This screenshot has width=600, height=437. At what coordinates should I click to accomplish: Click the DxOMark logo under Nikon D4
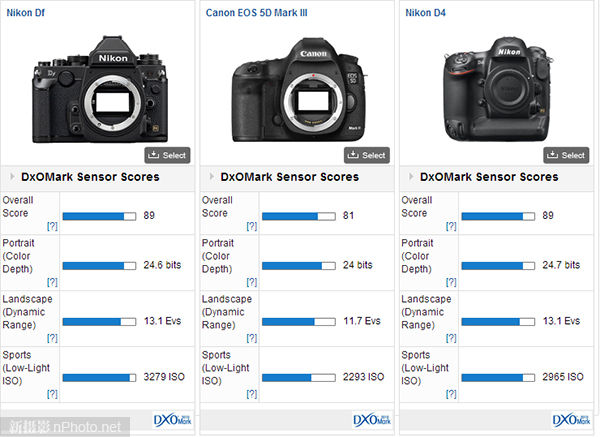[x=571, y=420]
